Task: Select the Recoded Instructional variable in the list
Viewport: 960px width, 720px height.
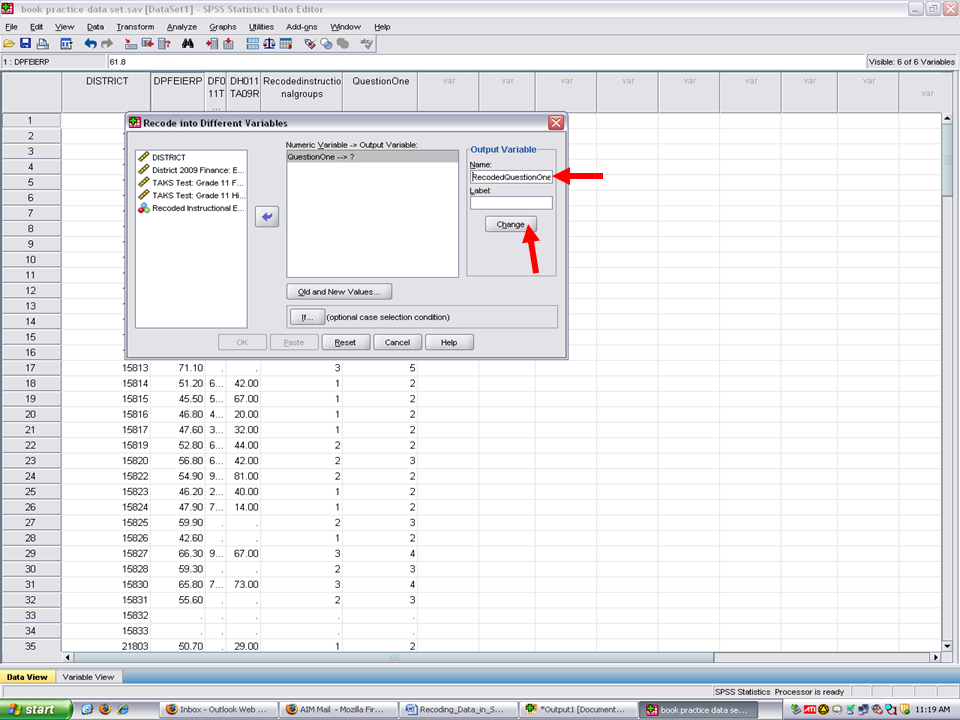Action: (197, 208)
